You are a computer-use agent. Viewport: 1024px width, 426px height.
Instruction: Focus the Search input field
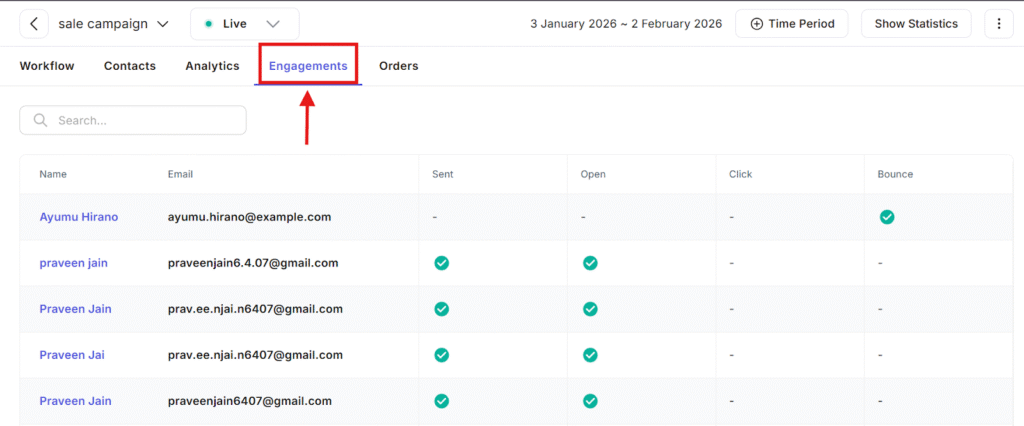coord(145,120)
